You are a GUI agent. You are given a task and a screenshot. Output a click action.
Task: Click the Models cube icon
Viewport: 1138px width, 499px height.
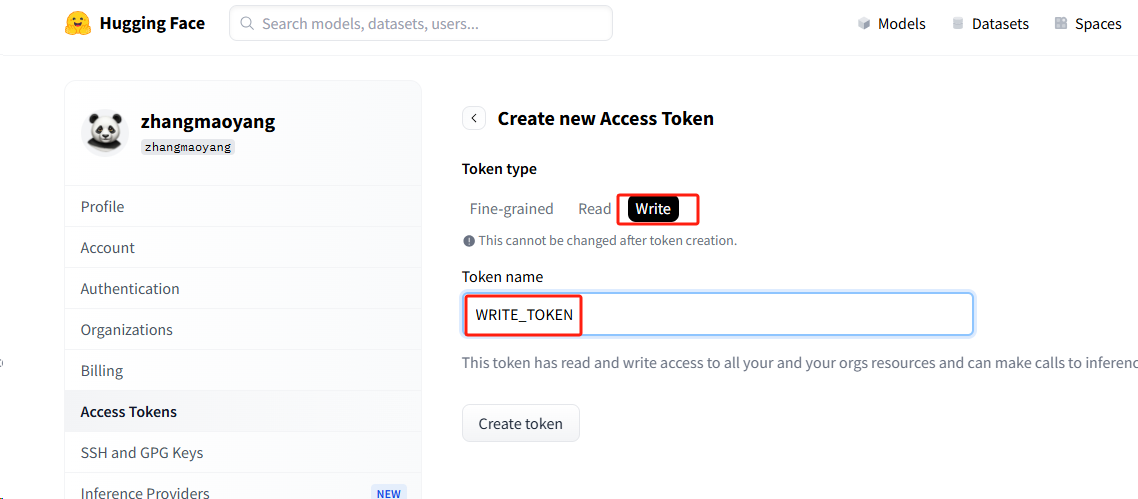pyautogui.click(x=863, y=24)
